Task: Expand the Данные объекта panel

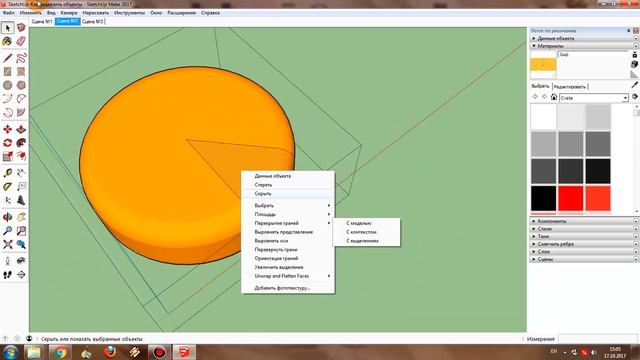Action: [x=583, y=38]
